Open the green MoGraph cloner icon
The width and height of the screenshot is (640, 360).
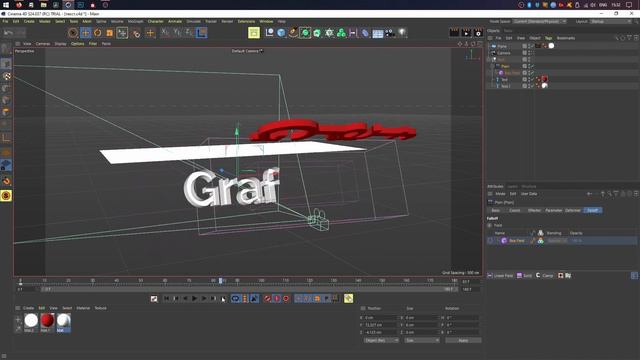341,33
